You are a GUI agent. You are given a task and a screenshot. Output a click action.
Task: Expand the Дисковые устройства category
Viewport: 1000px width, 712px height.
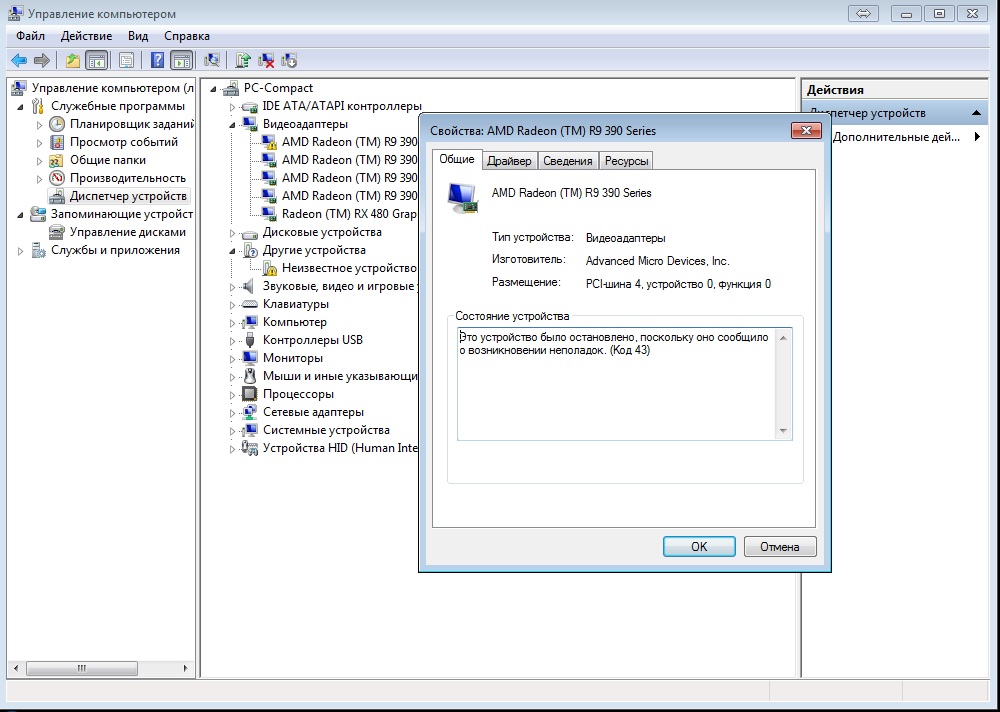click(233, 233)
